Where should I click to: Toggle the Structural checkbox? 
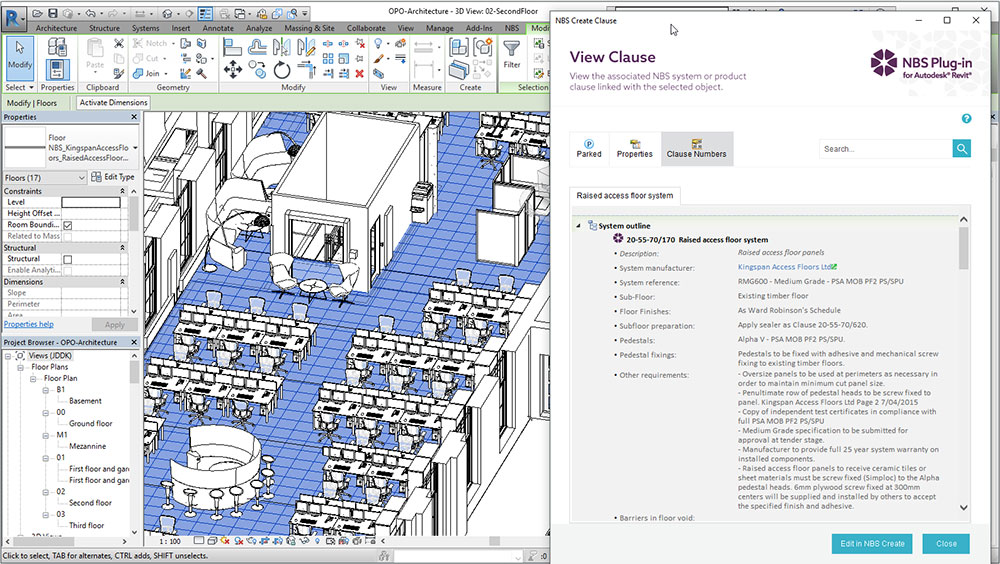[x=68, y=259]
